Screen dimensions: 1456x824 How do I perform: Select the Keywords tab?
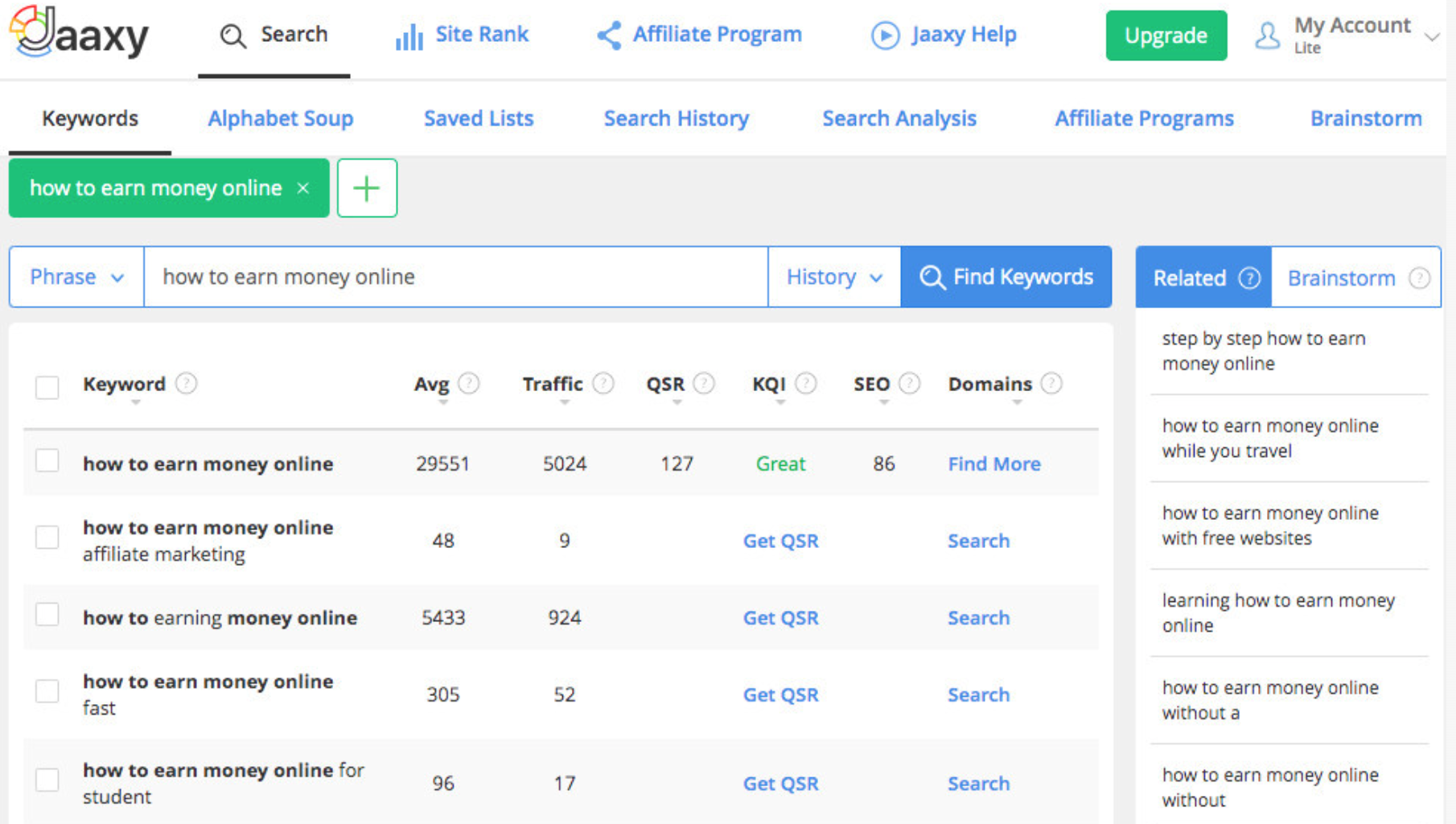point(90,118)
